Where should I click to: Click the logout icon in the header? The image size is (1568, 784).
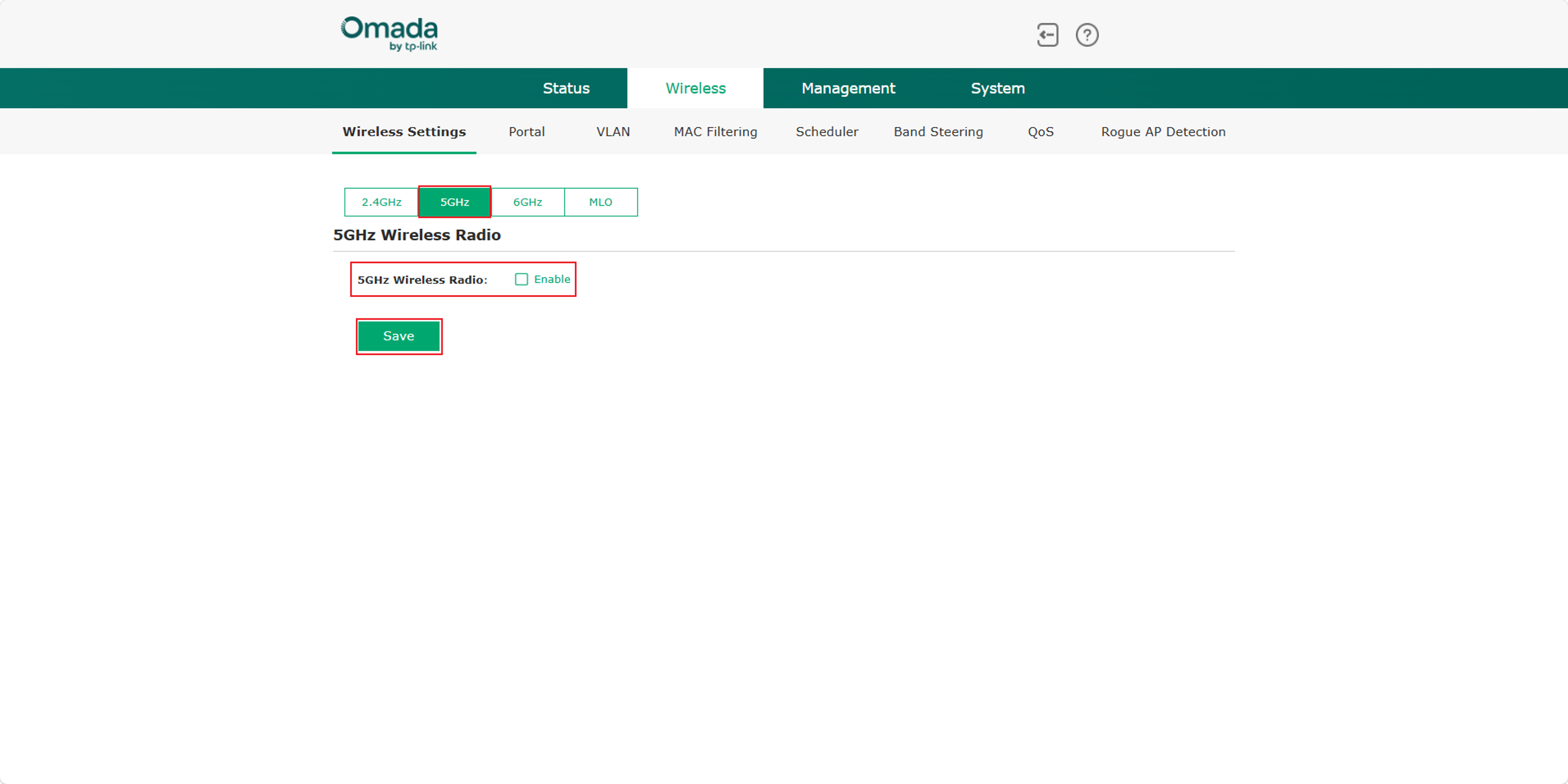[x=1048, y=35]
